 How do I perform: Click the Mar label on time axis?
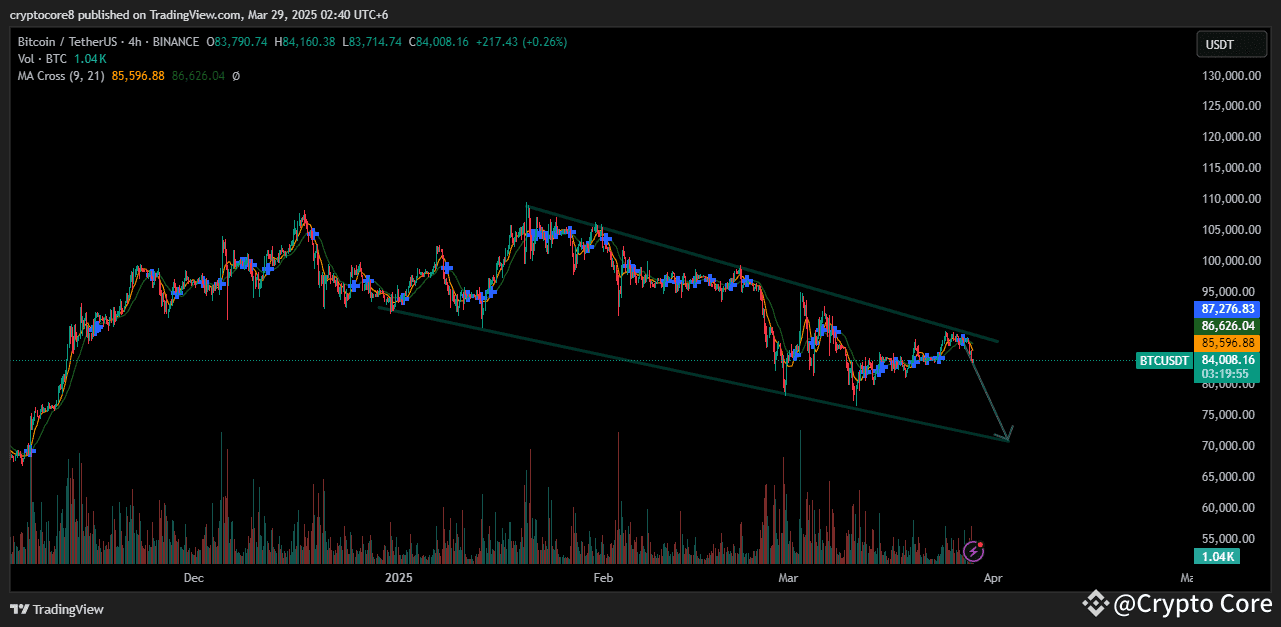(789, 578)
